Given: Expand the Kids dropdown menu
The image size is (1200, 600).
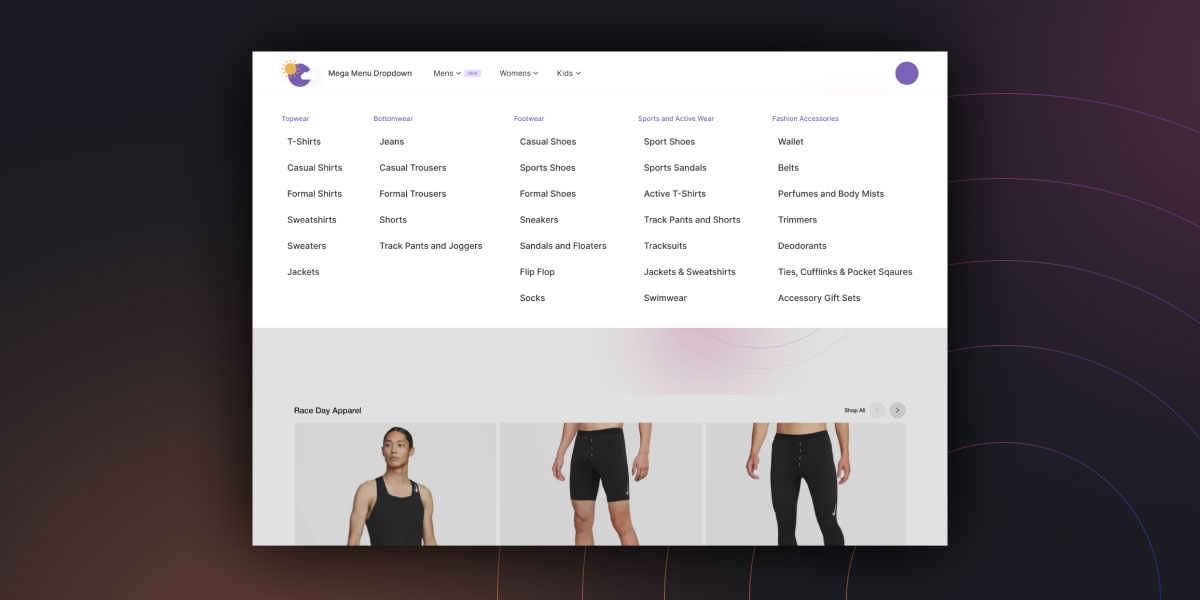Looking at the screenshot, I should point(569,73).
